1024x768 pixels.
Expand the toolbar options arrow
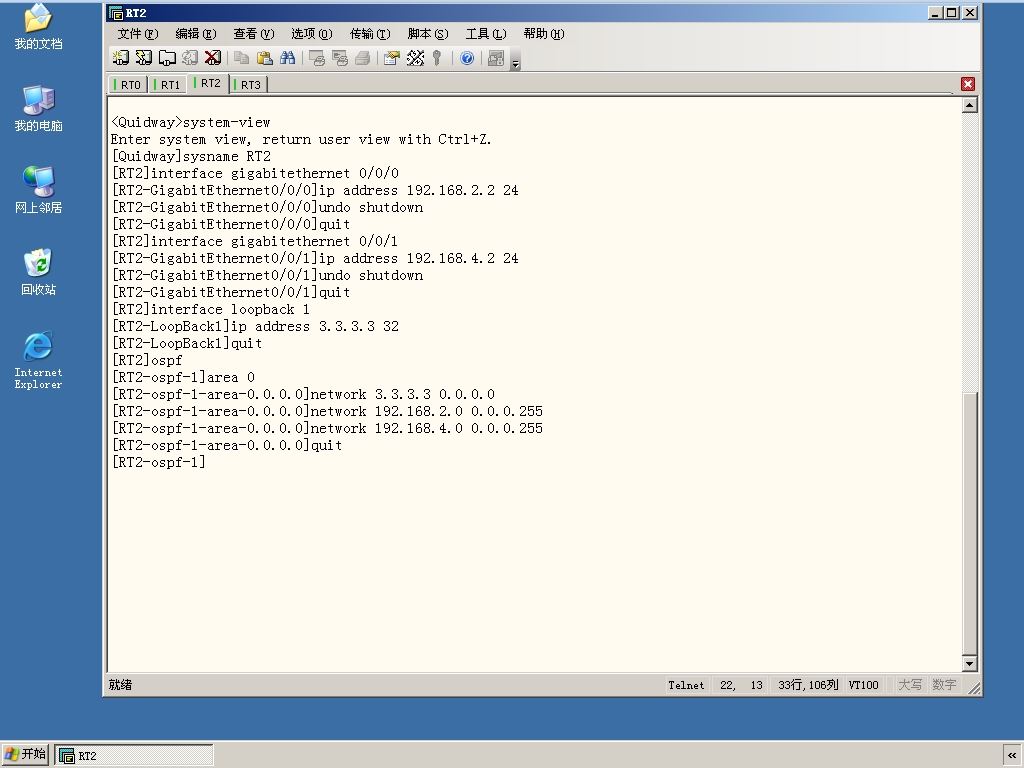(516, 63)
